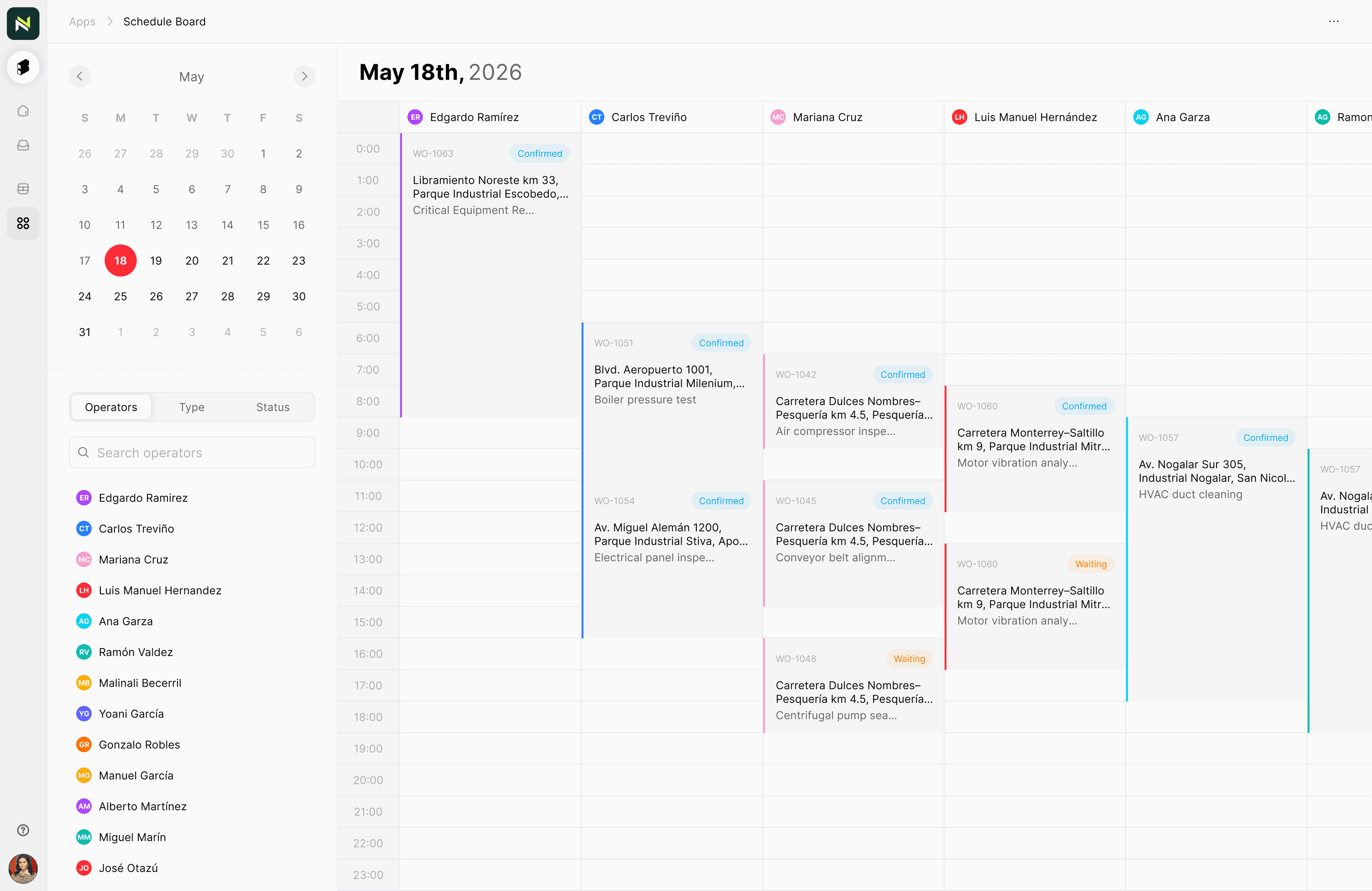This screenshot has width=1372, height=891.
Task: Select Alberto Martínez AM avatar in list
Action: point(84,806)
